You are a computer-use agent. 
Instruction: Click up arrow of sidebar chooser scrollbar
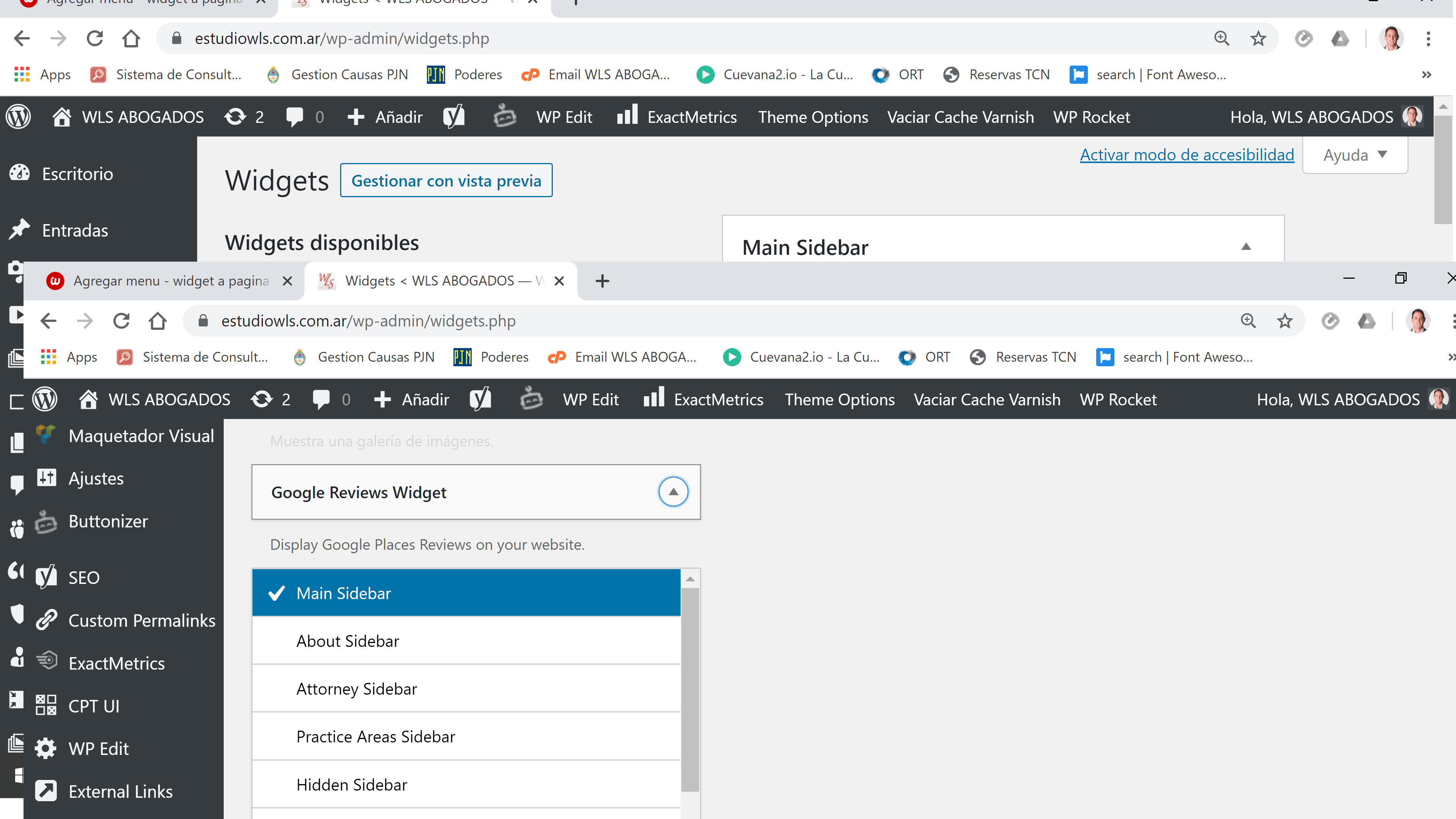click(690, 579)
